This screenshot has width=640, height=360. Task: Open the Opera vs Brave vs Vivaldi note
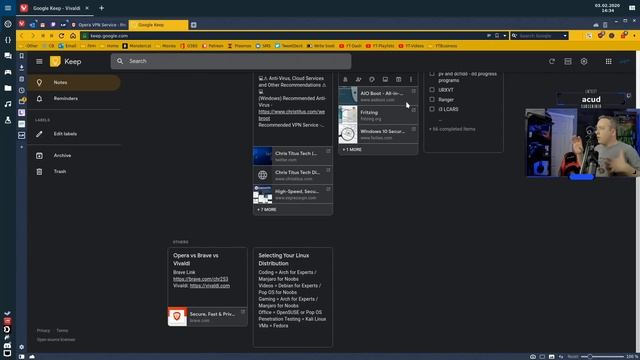point(207,287)
